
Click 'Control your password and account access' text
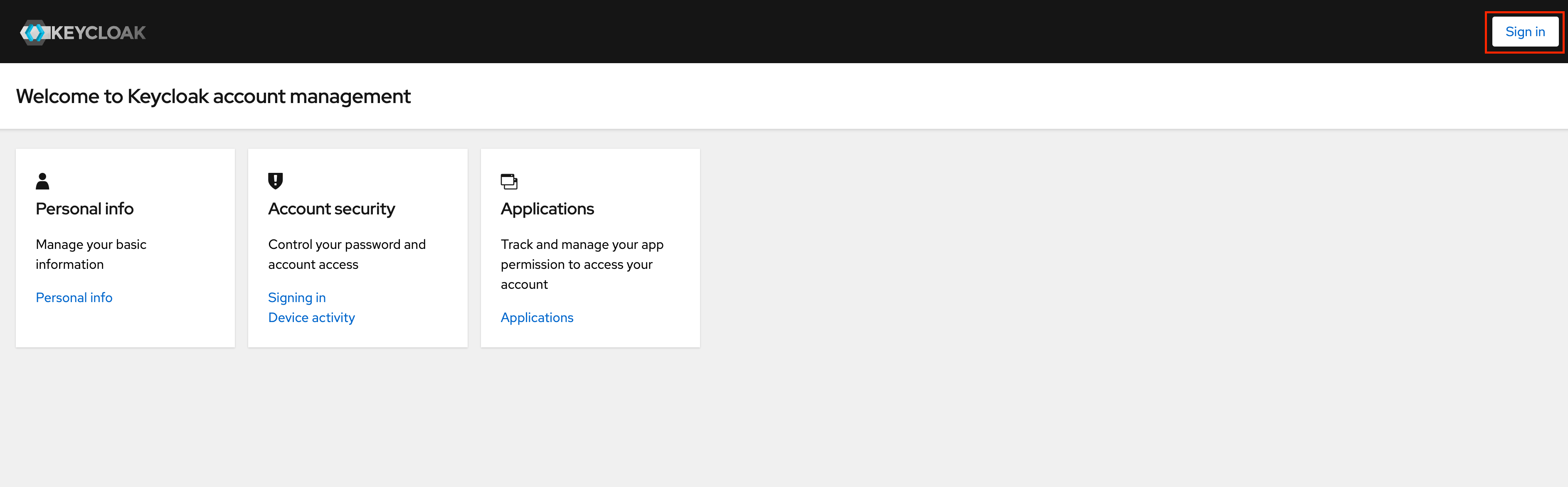(346, 254)
